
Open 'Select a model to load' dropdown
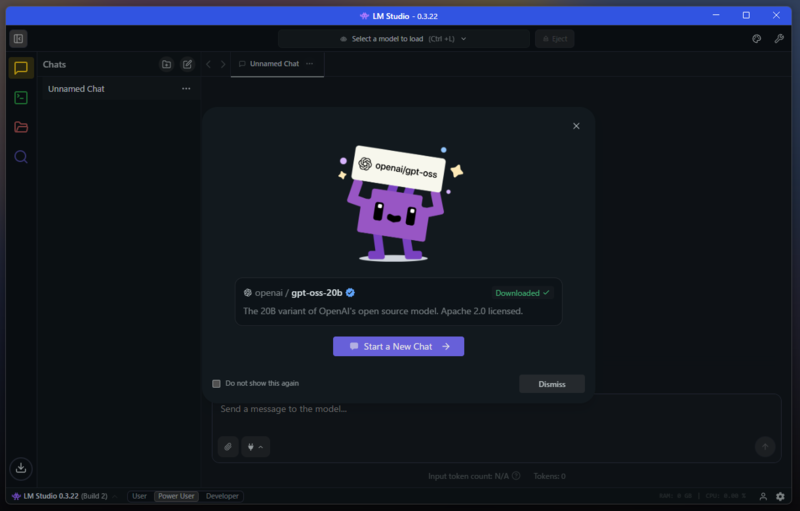(x=403, y=39)
